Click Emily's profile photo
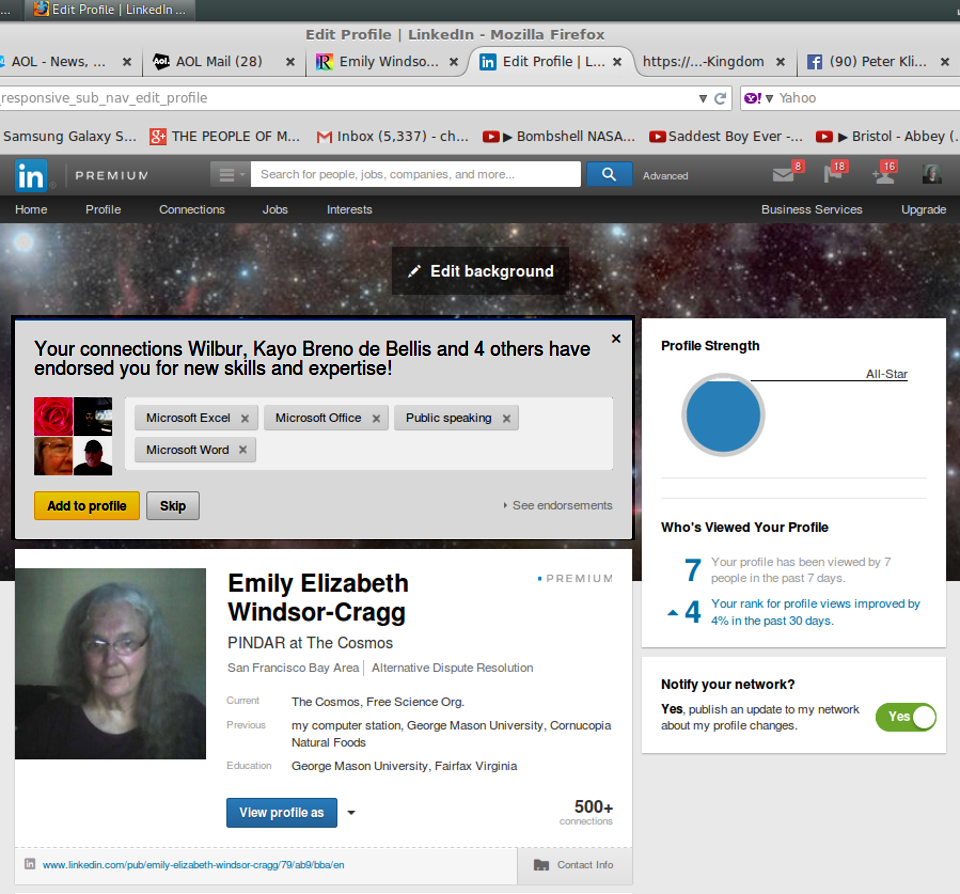This screenshot has height=894, width=960. click(x=110, y=664)
